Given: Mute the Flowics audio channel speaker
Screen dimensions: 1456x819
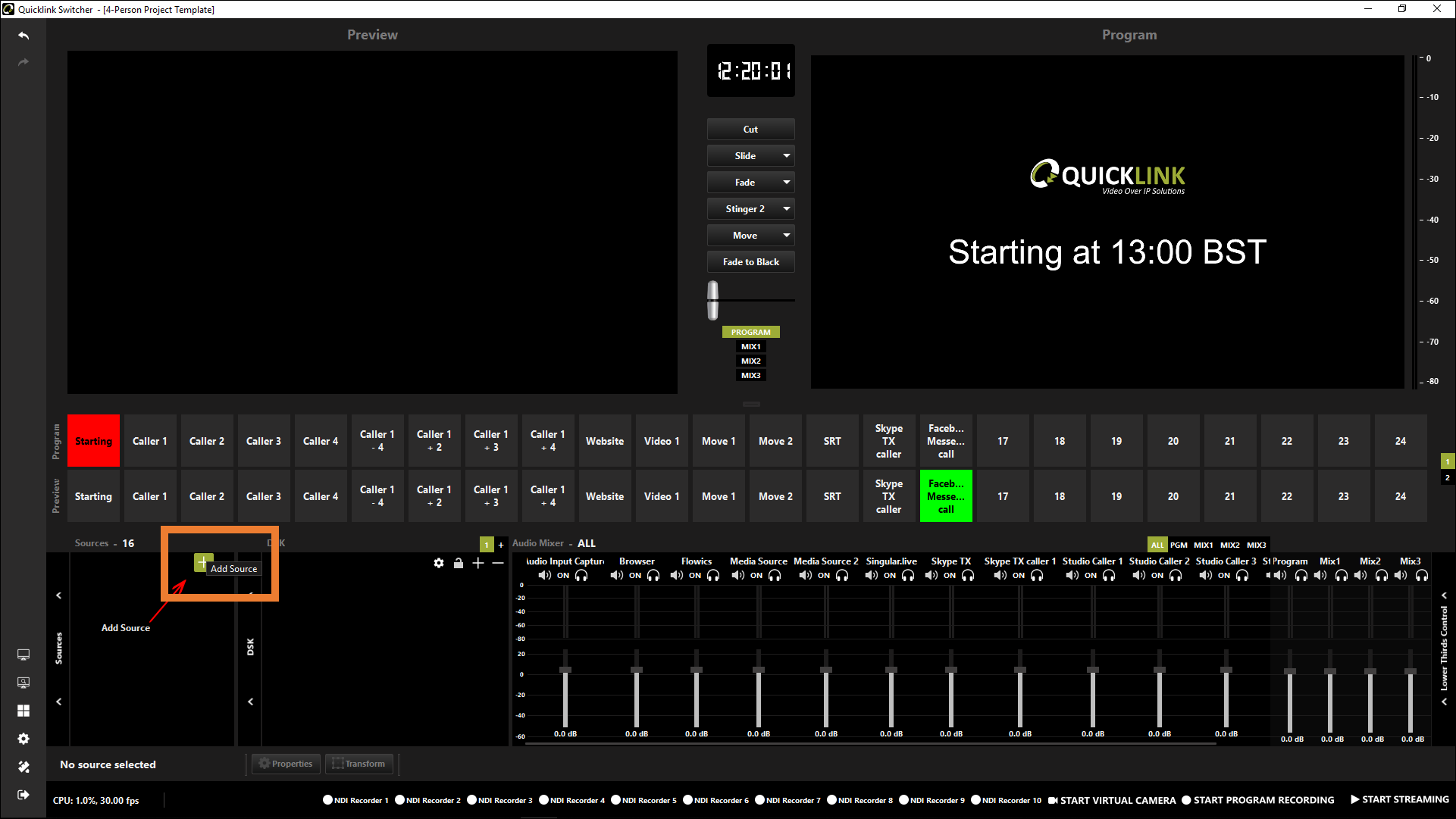Looking at the screenshot, I should [x=677, y=576].
